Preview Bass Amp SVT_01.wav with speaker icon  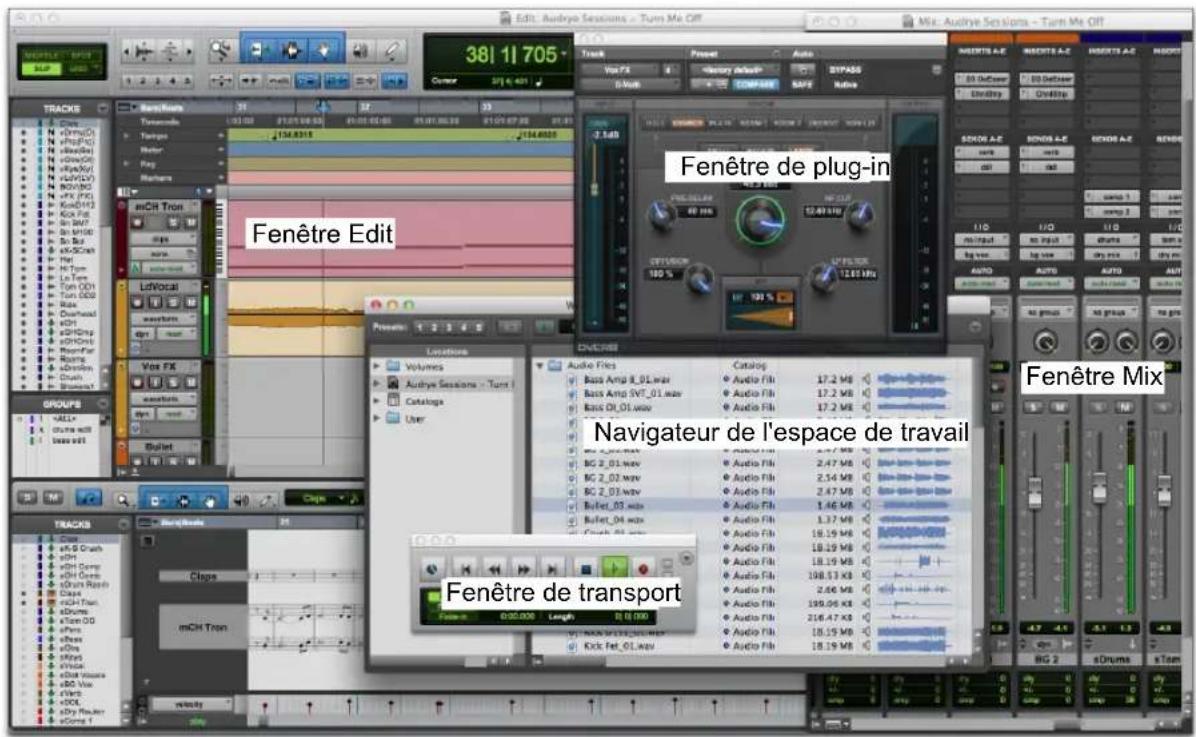866,394
